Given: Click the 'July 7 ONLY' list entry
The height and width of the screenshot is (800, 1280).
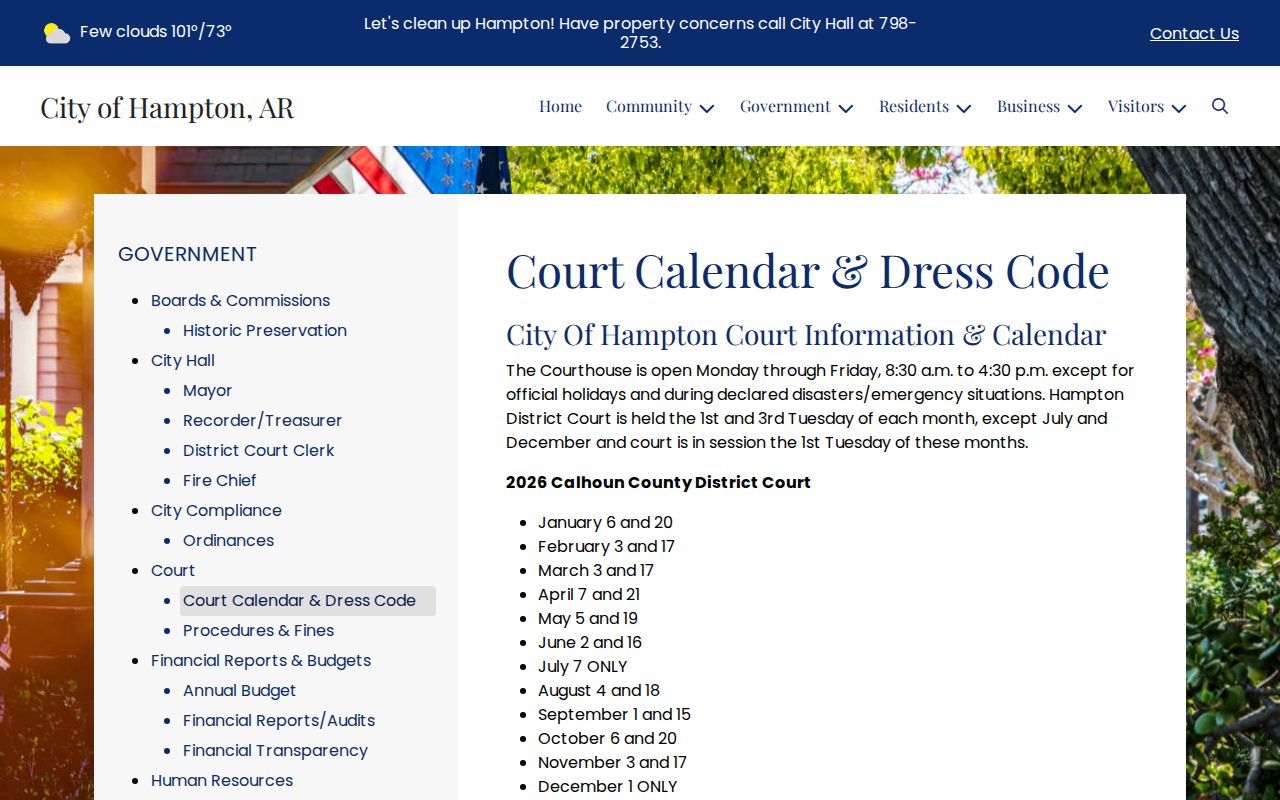Looking at the screenshot, I should point(582,666).
